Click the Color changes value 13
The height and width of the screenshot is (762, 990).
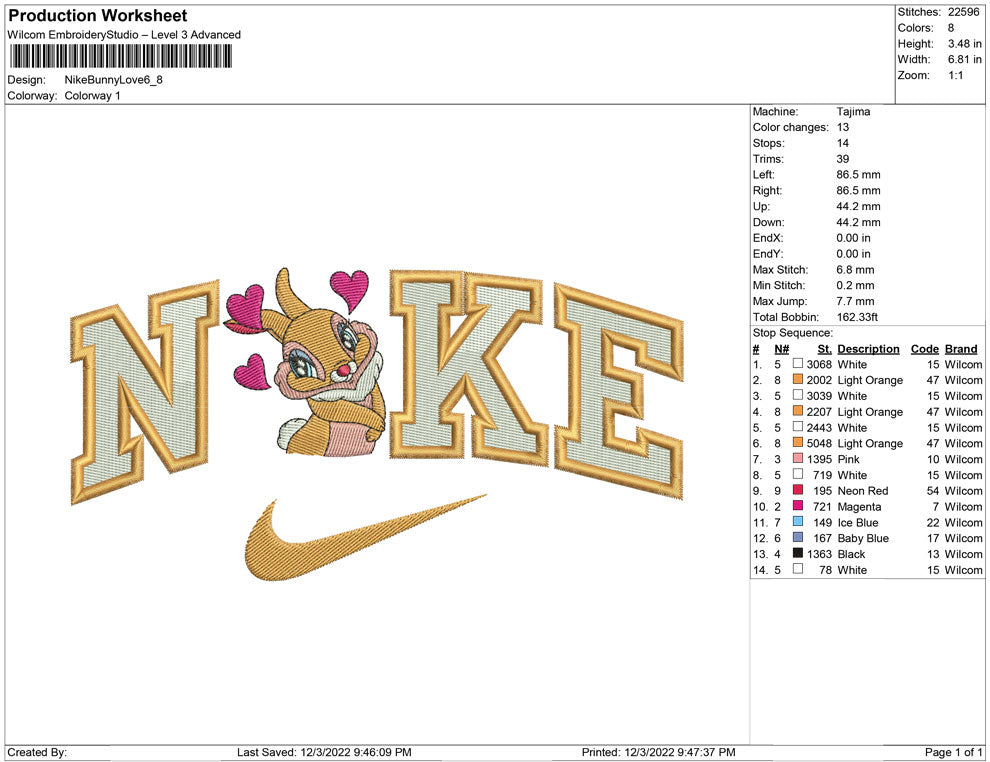(x=843, y=128)
